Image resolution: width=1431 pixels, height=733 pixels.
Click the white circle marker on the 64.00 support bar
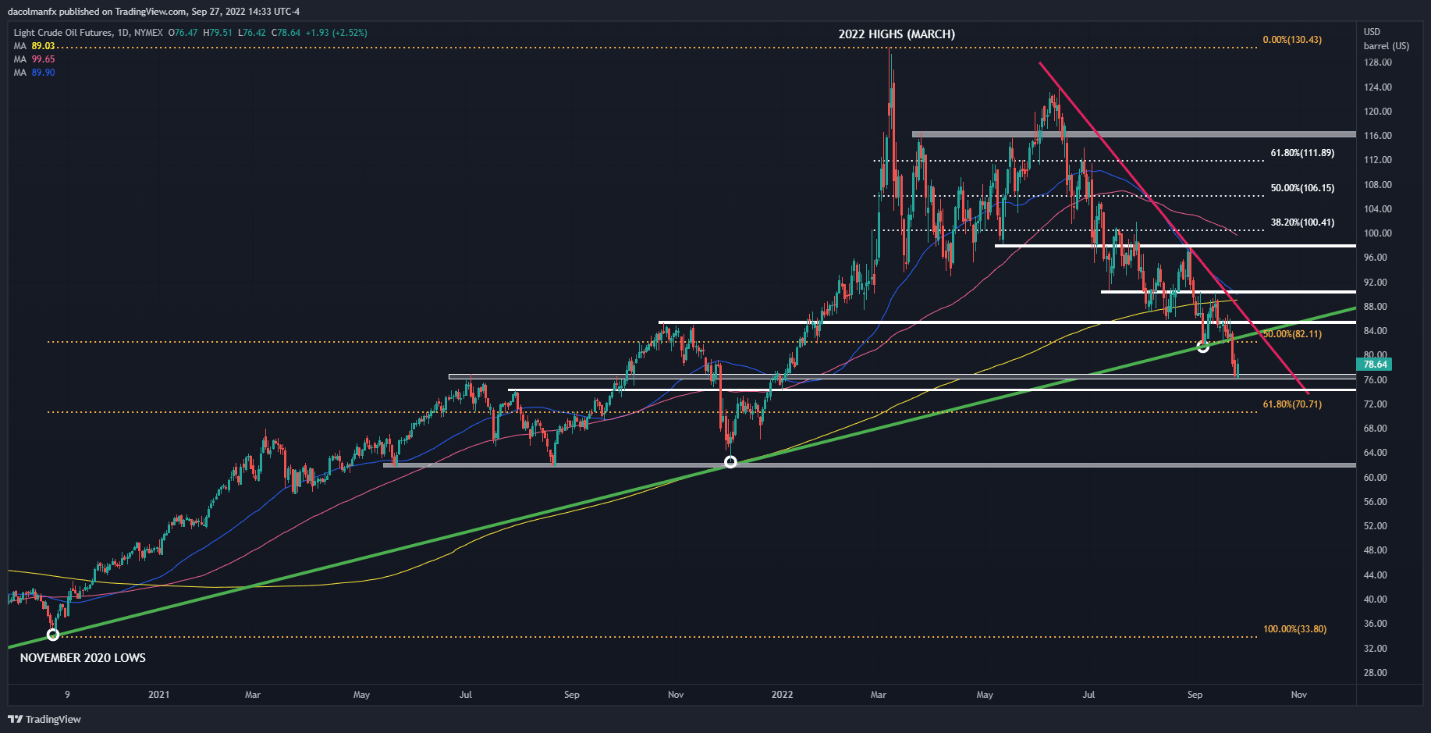[730, 462]
